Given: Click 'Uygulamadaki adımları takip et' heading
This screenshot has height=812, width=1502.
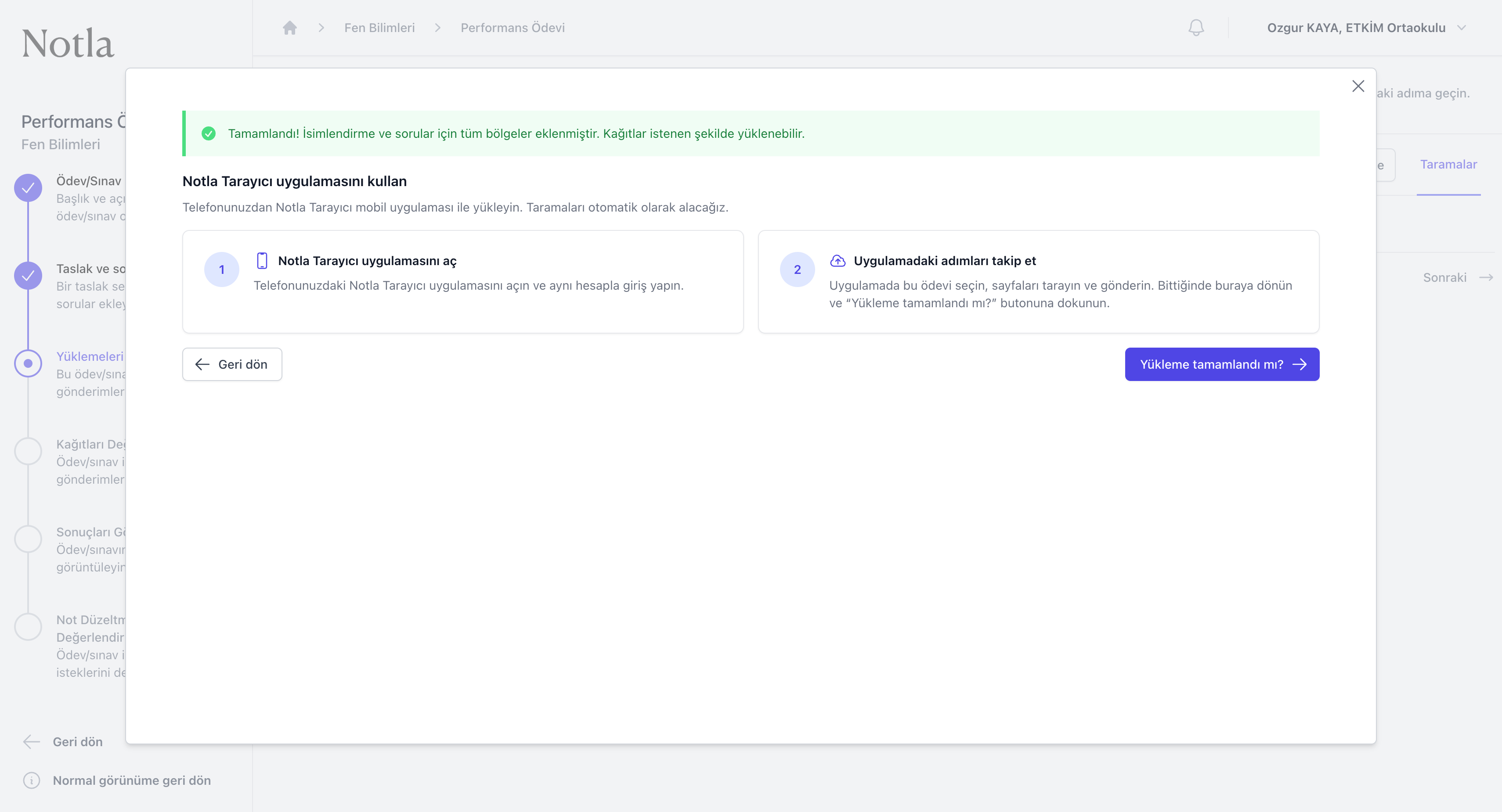Looking at the screenshot, I should pyautogui.click(x=945, y=261).
